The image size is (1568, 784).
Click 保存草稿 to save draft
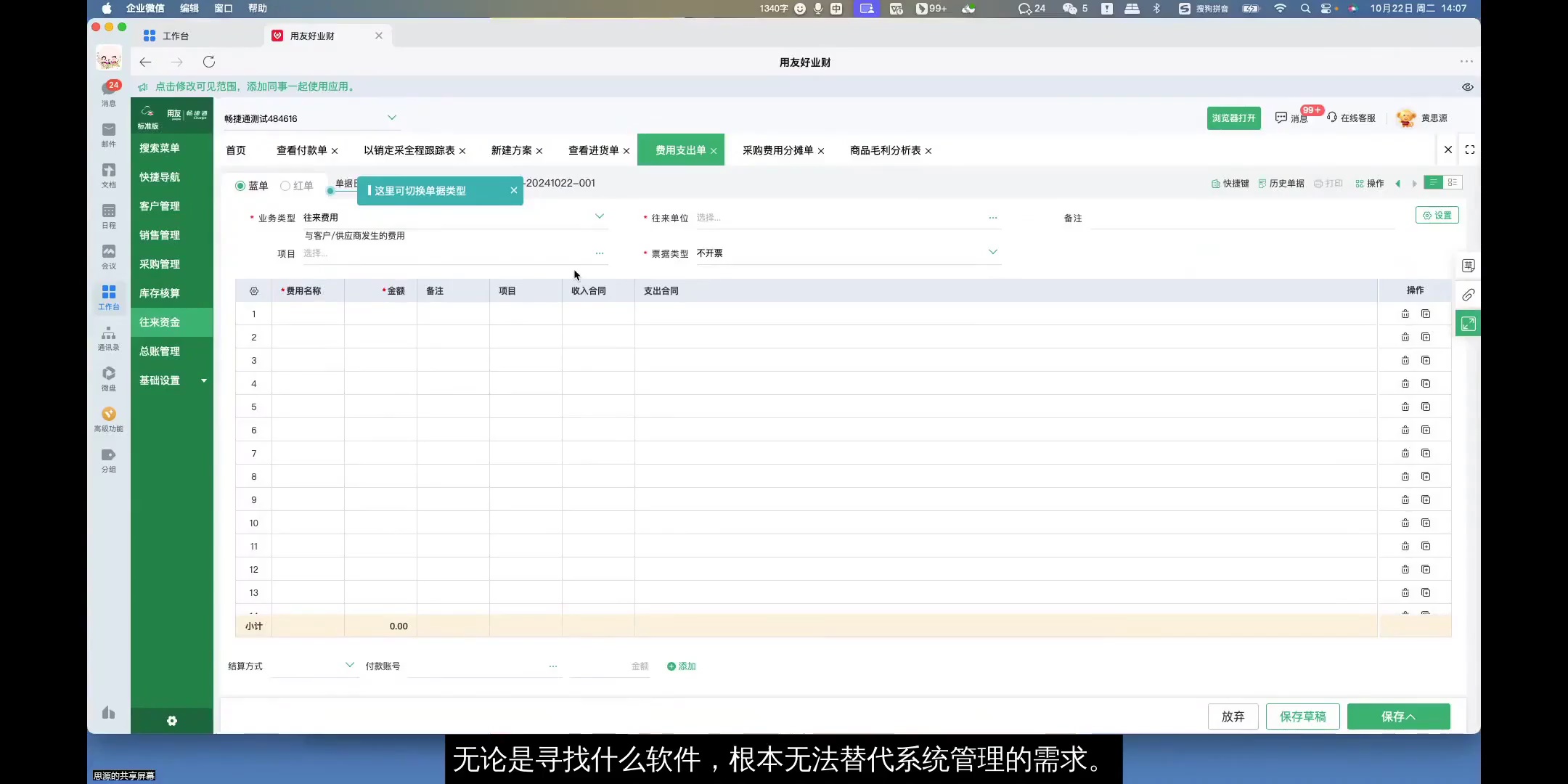tap(1302, 716)
